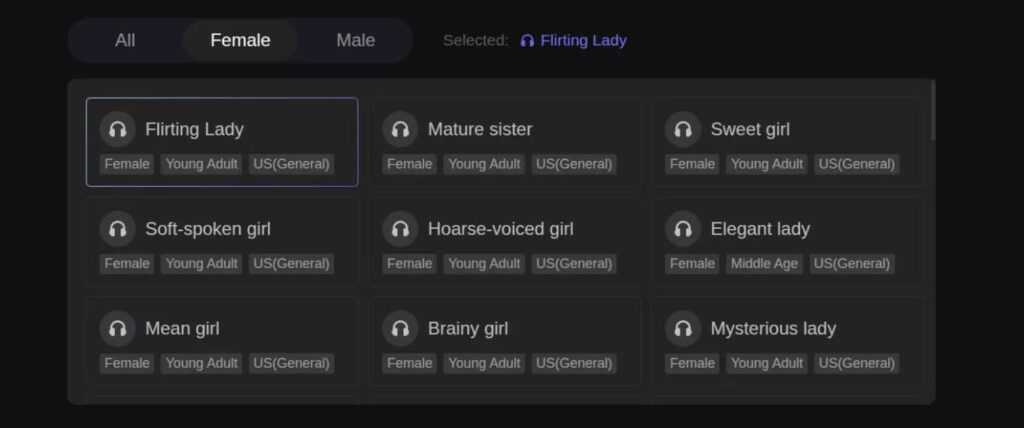This screenshot has width=1024, height=428.
Task: Choose the Brainy girl voice name
Action: click(x=468, y=328)
